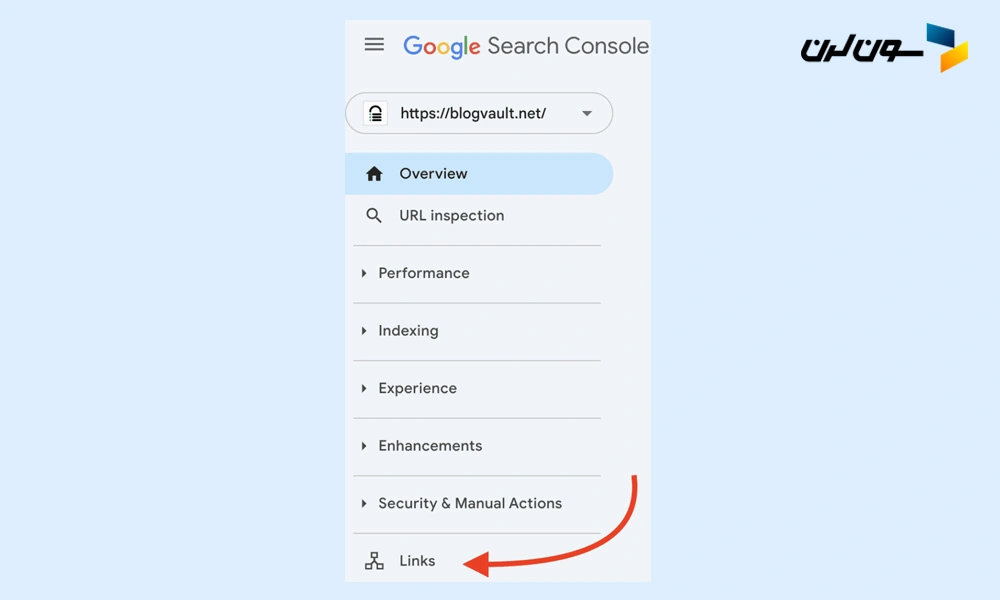Click the Security & Manual Actions label
The width and height of the screenshot is (1000, 600).
click(x=469, y=504)
